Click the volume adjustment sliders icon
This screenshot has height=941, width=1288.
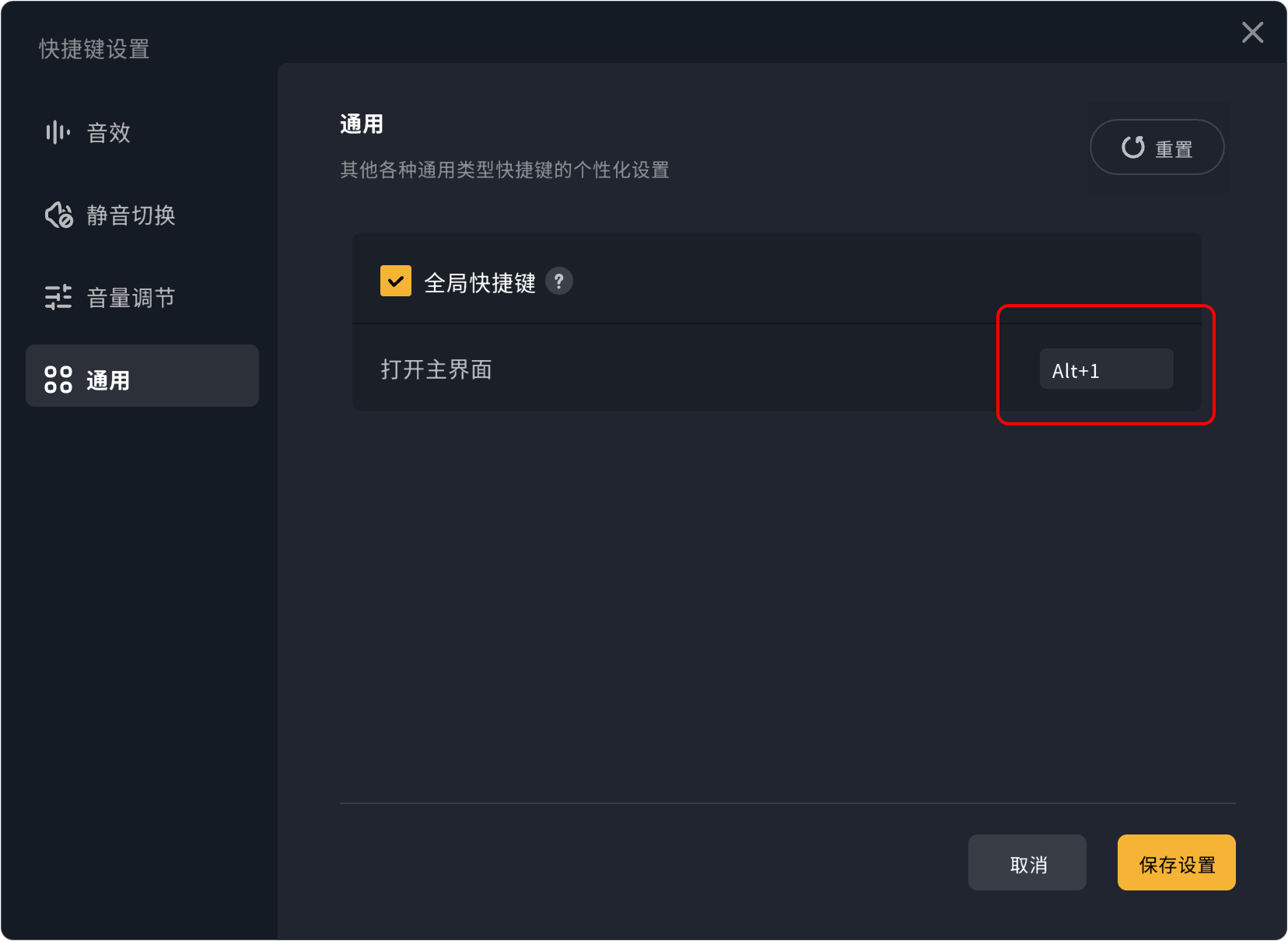58,297
